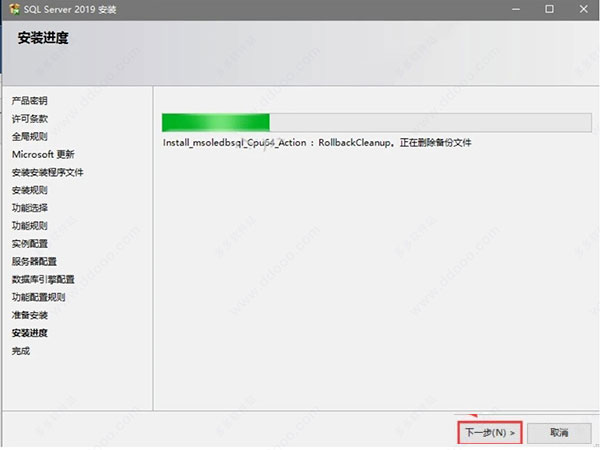Click the SQL Server 2019 setup title icon

point(14,9)
